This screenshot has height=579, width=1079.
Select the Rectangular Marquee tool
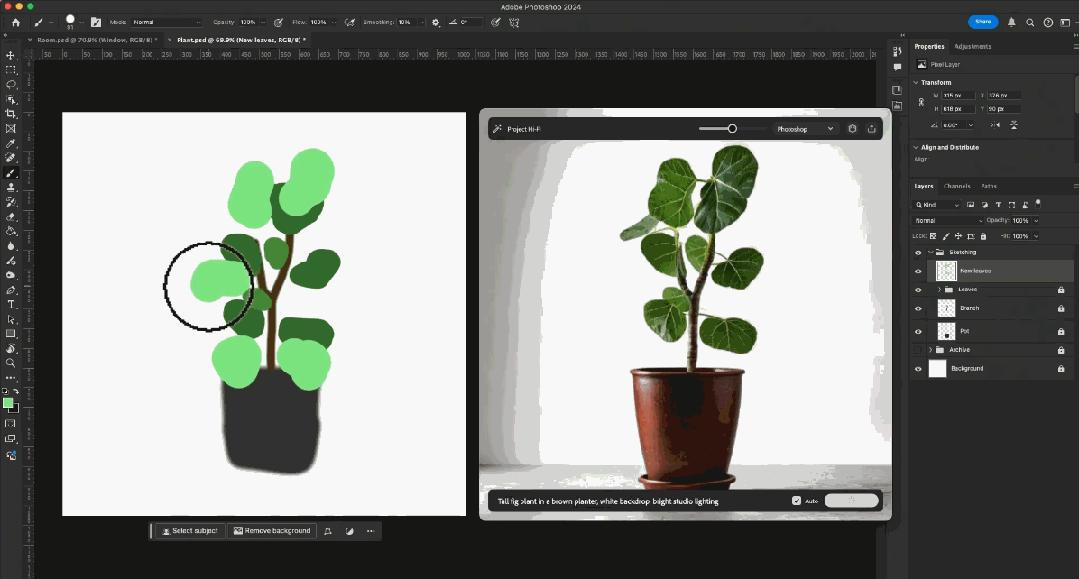point(10,70)
